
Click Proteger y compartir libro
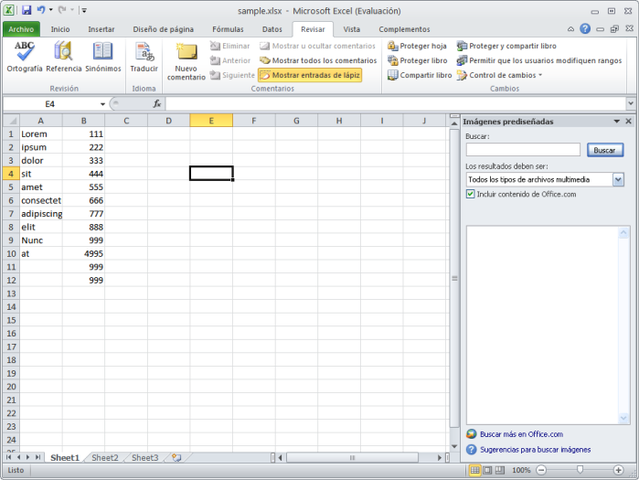[507, 46]
